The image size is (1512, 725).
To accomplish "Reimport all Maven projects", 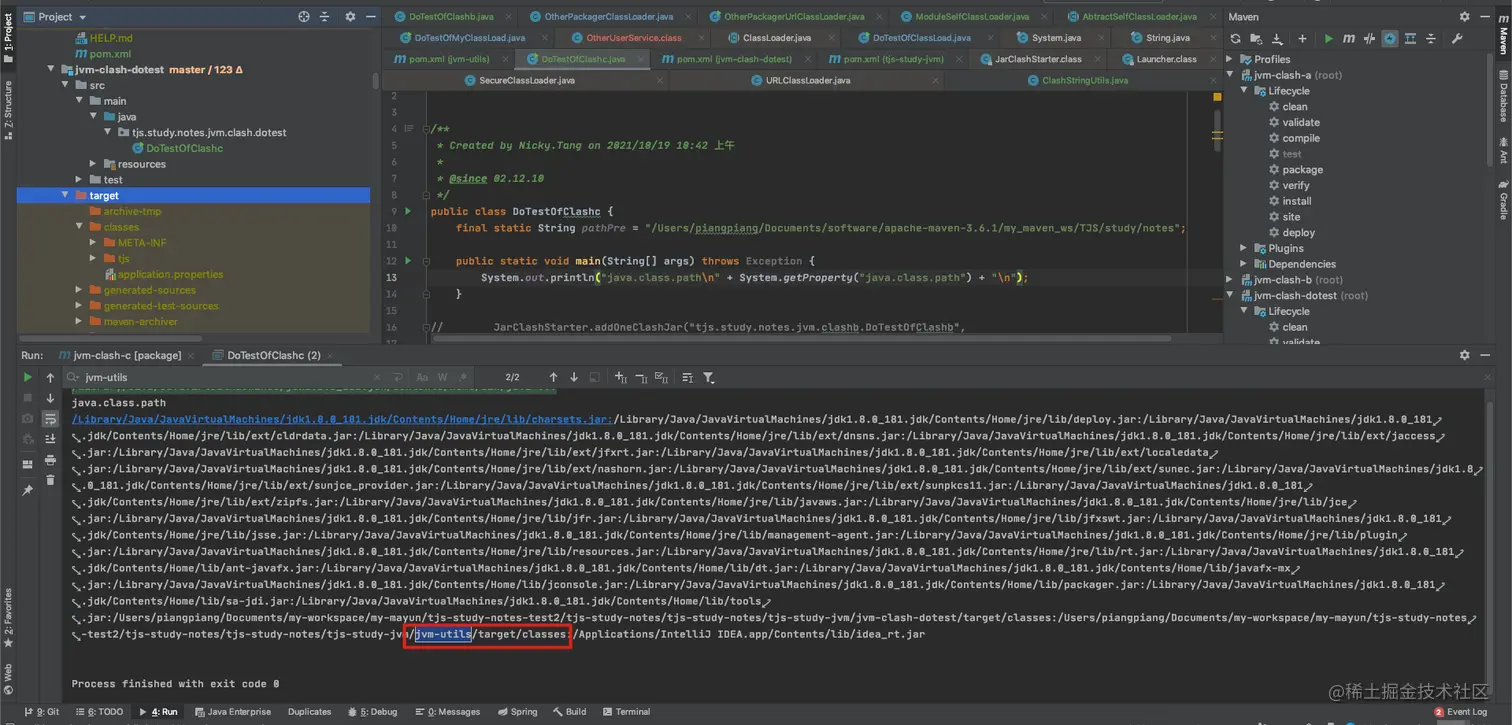I will [x=1236, y=38].
